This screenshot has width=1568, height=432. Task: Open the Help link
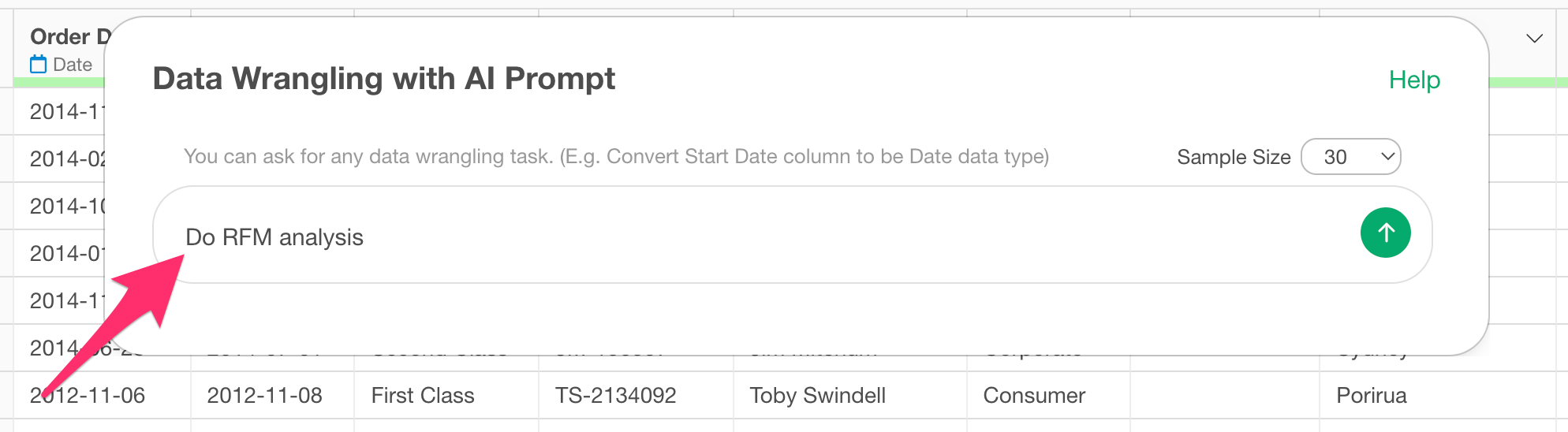[1414, 80]
